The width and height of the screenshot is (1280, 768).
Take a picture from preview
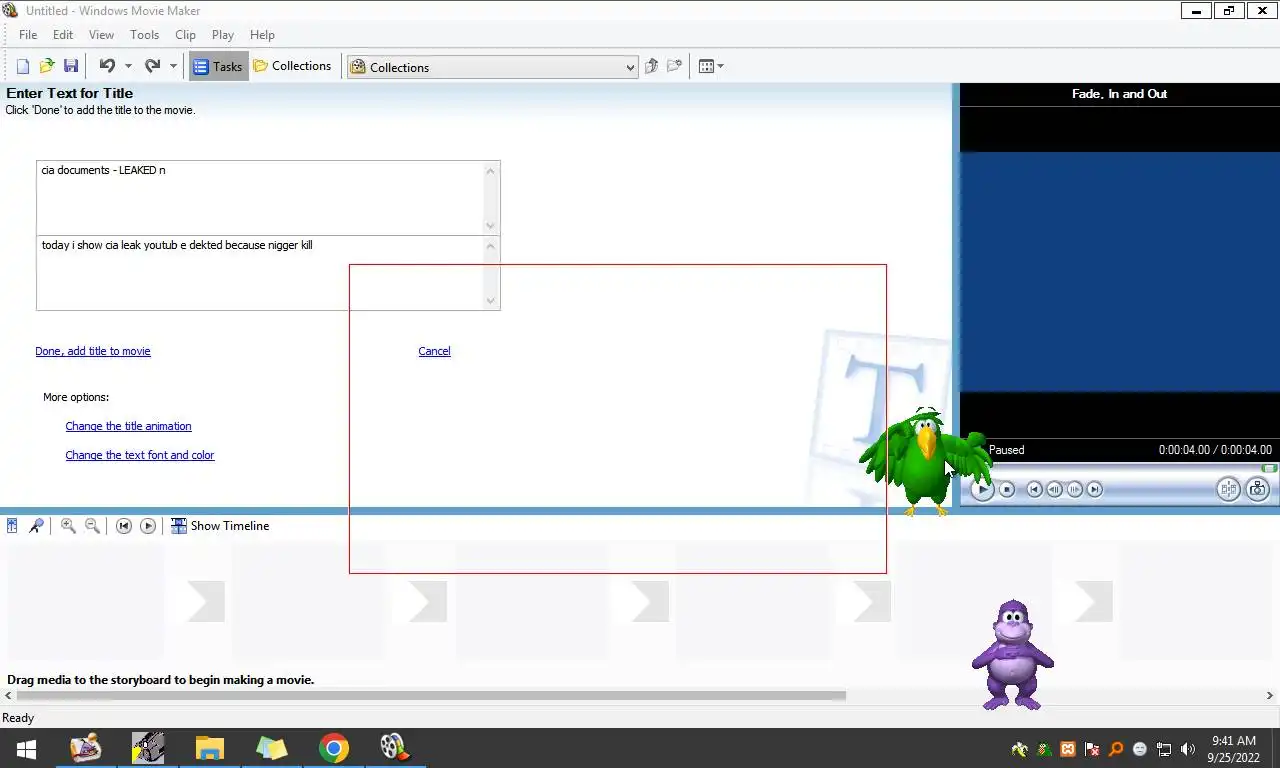(1258, 489)
